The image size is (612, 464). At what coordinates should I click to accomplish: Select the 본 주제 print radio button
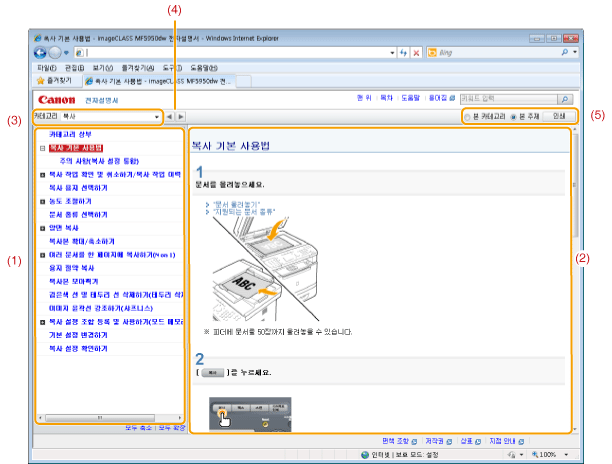pos(513,117)
